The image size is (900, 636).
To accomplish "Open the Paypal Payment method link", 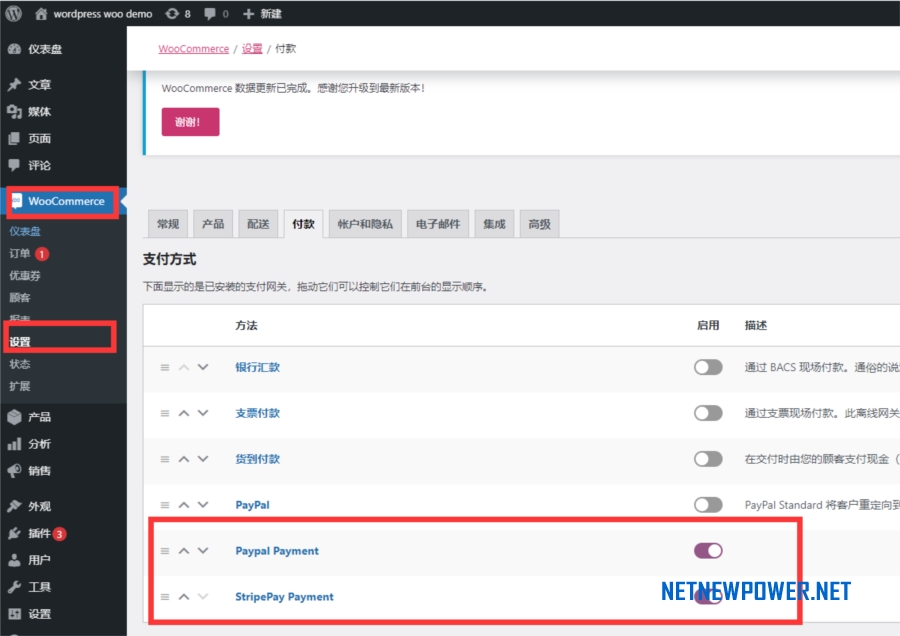I will click(x=277, y=551).
